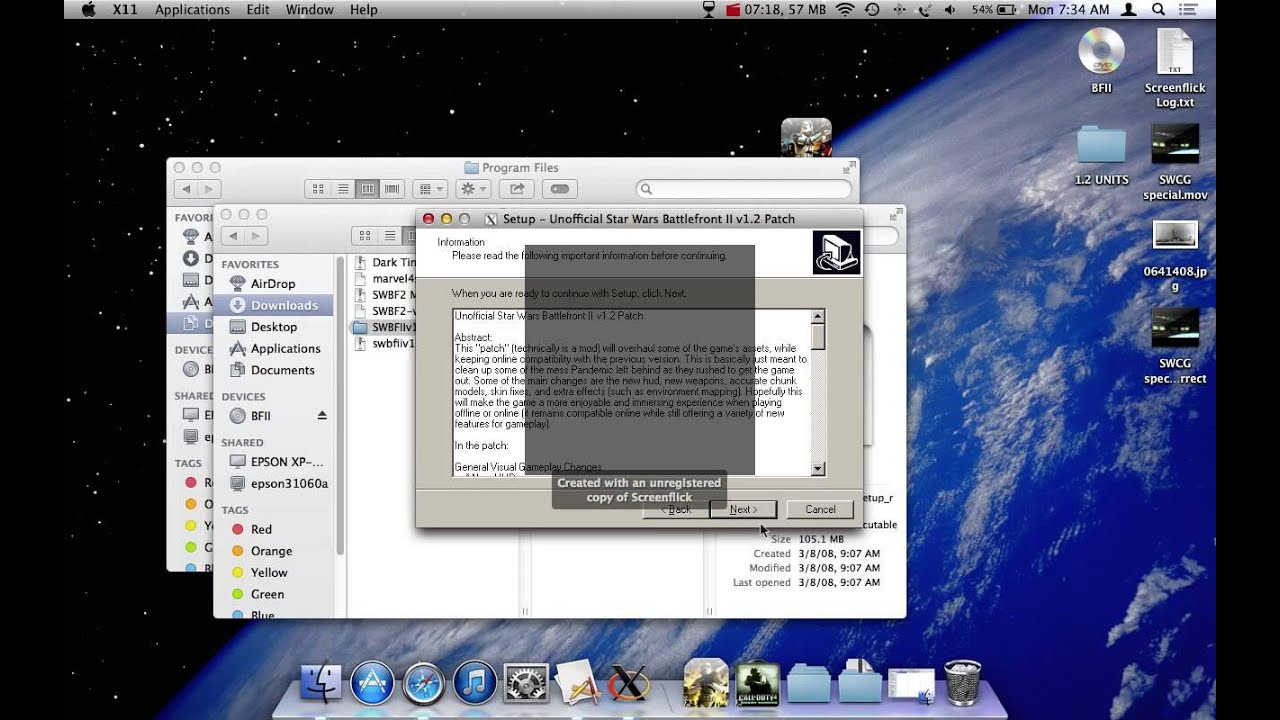Select list view in Program Files window
Viewport: 1280px width, 720px height.
click(343, 188)
